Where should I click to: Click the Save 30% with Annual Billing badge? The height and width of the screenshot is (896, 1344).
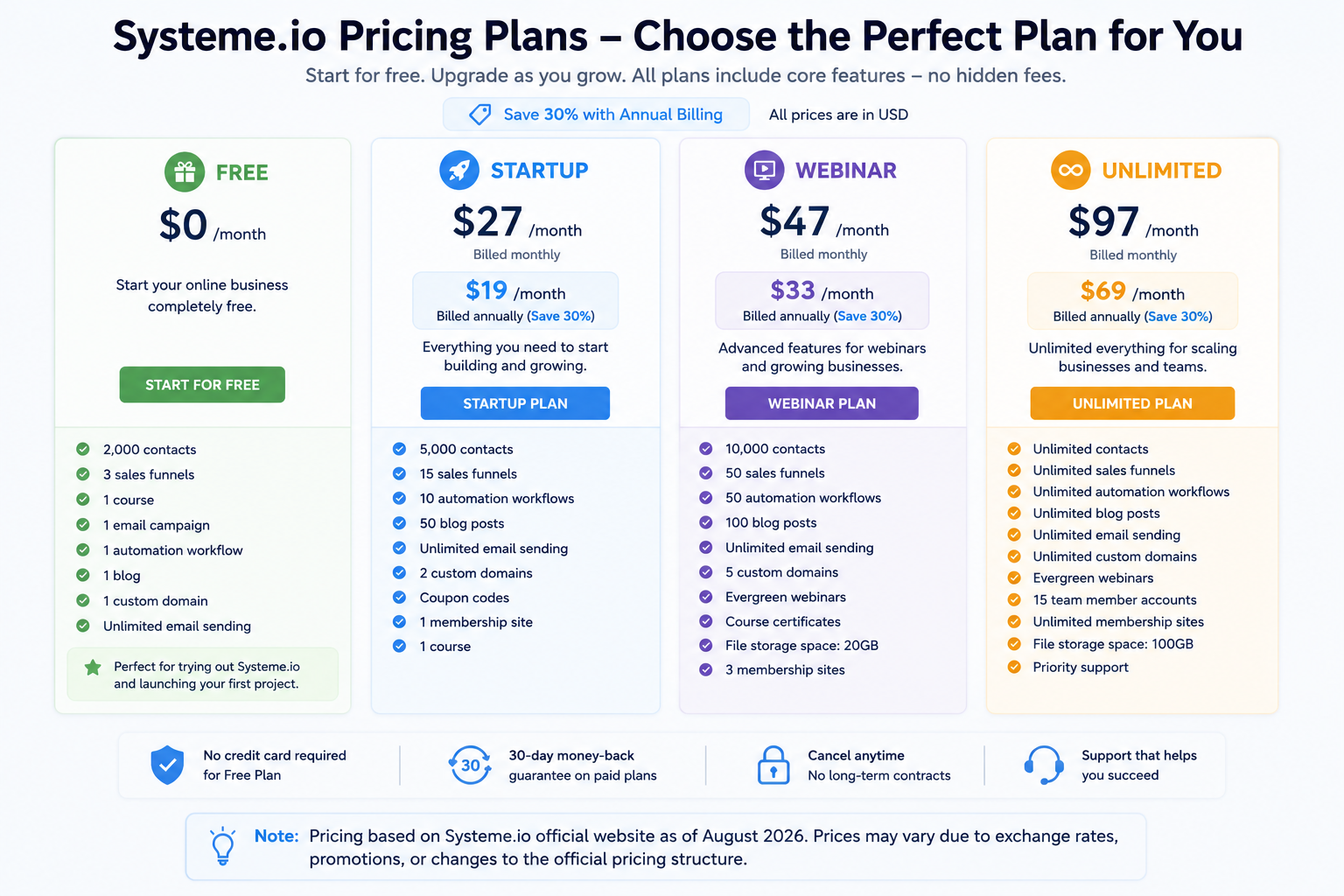coord(596,115)
